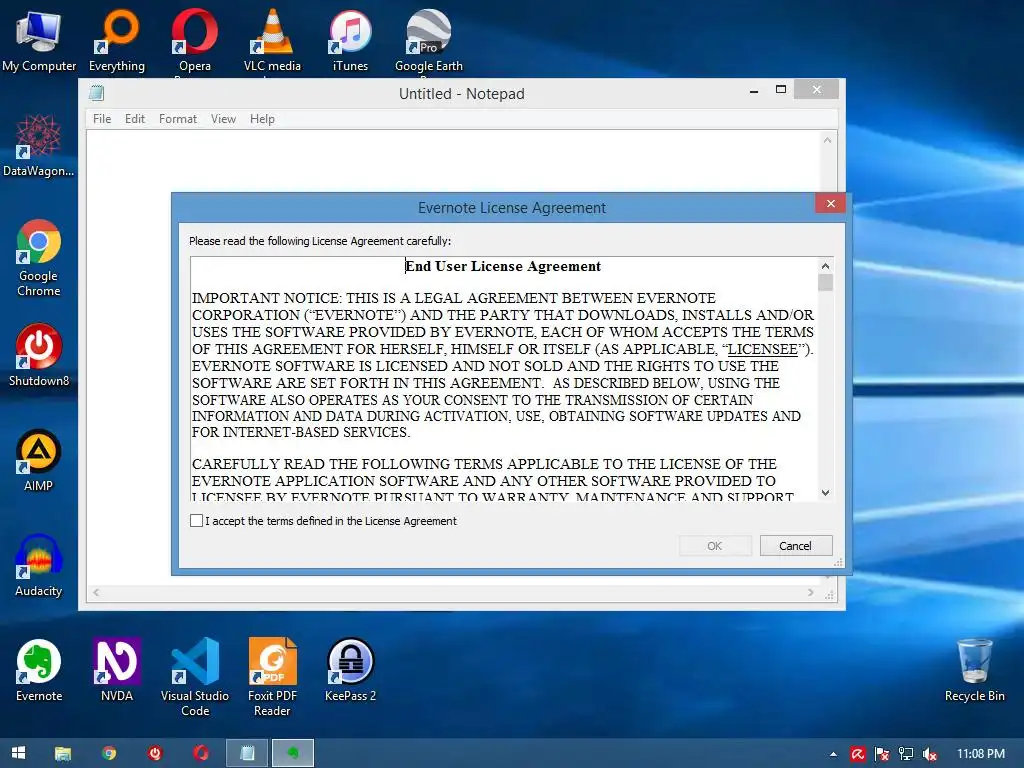Screen dimensions: 1024x768
Task: Show hidden tray icons arrow
Action: (x=833, y=754)
